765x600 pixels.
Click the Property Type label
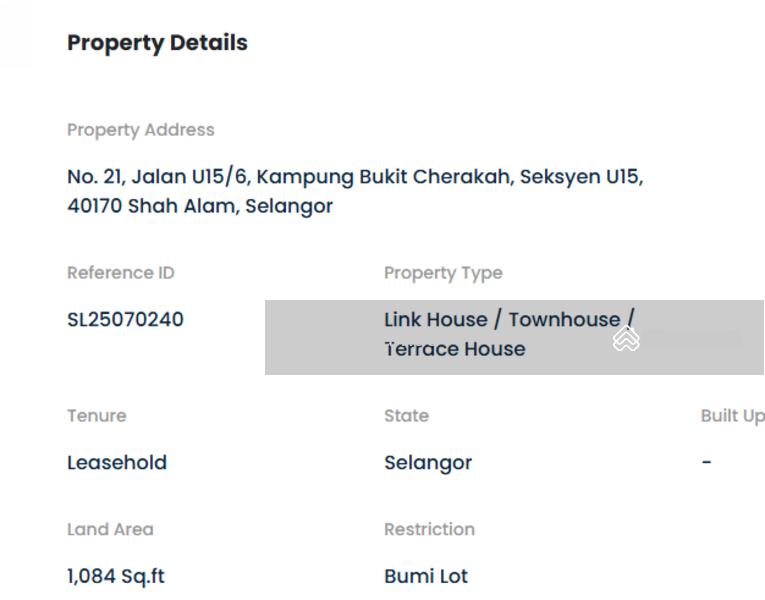[443, 273]
